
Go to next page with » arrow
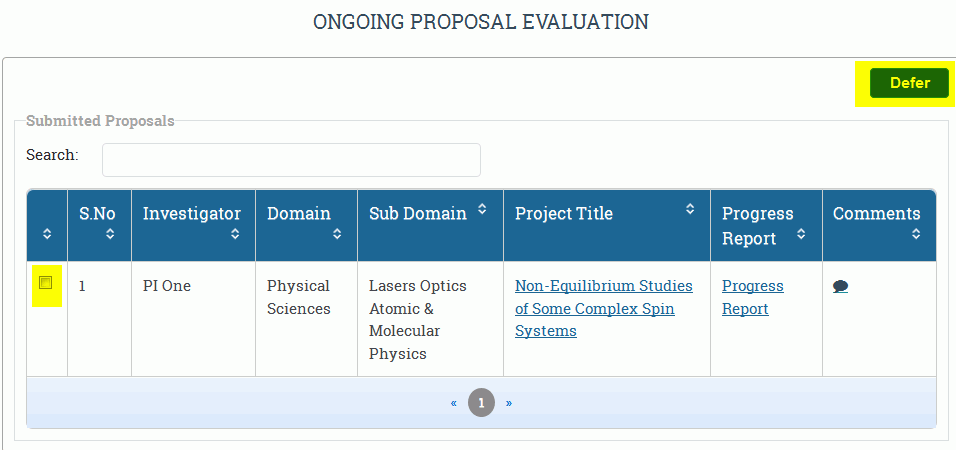click(509, 403)
